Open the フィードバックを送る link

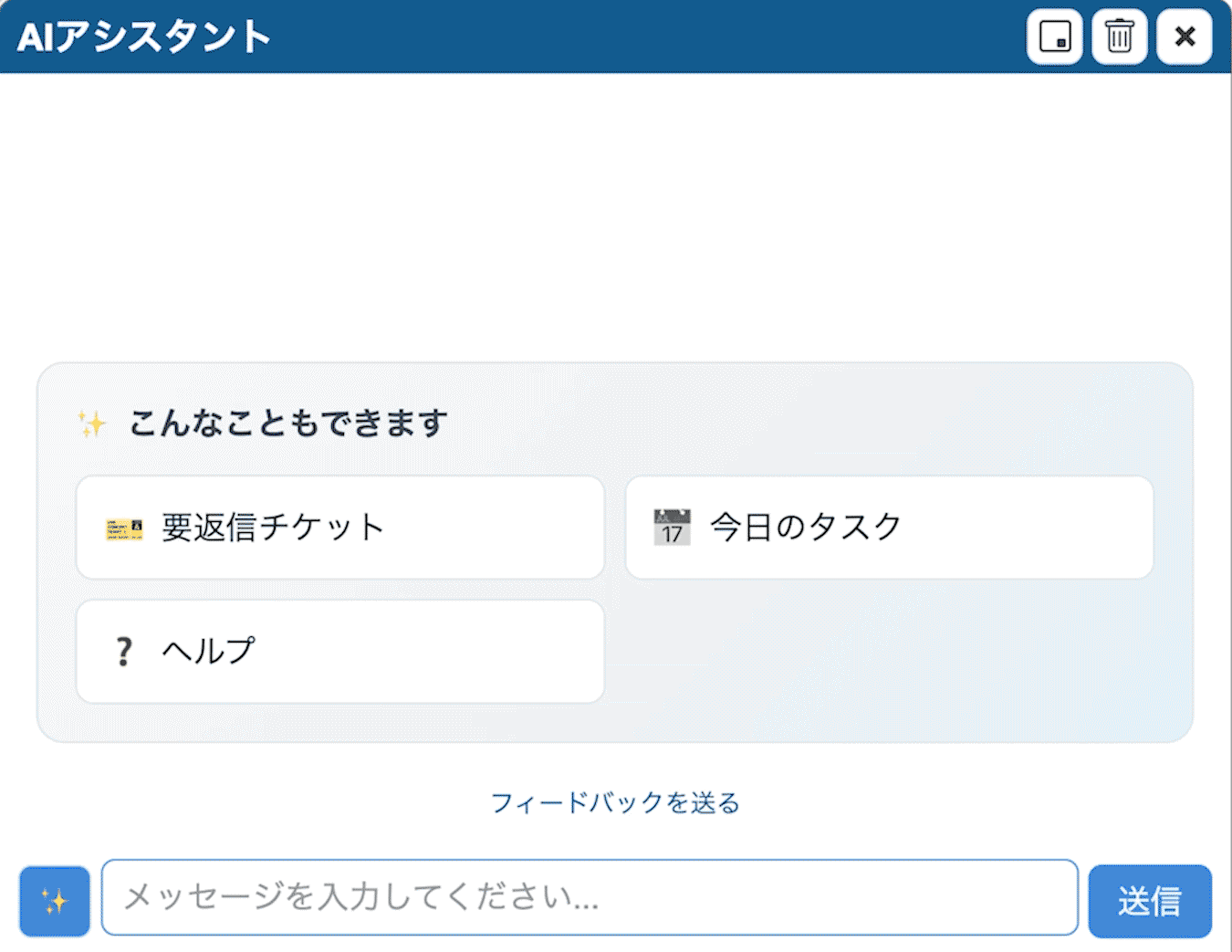coord(615,803)
